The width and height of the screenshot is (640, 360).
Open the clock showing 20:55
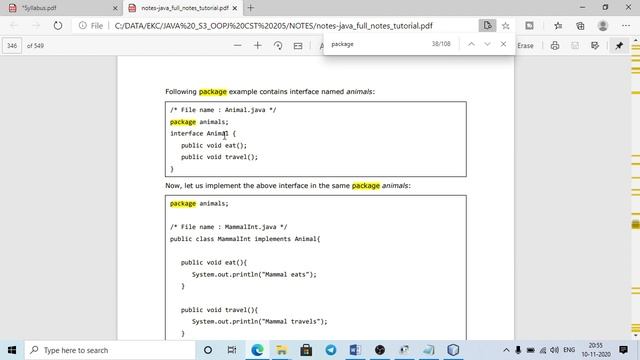596,350
